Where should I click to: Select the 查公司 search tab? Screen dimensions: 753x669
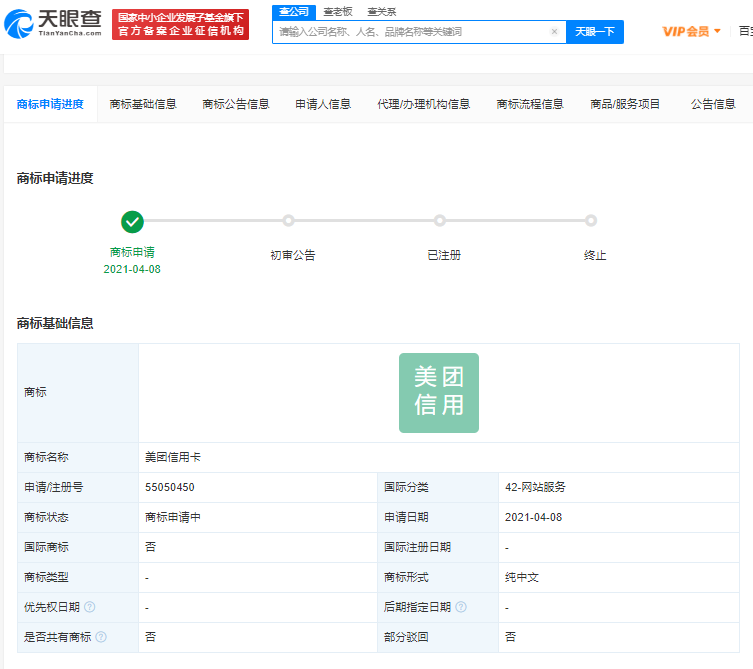pos(293,11)
